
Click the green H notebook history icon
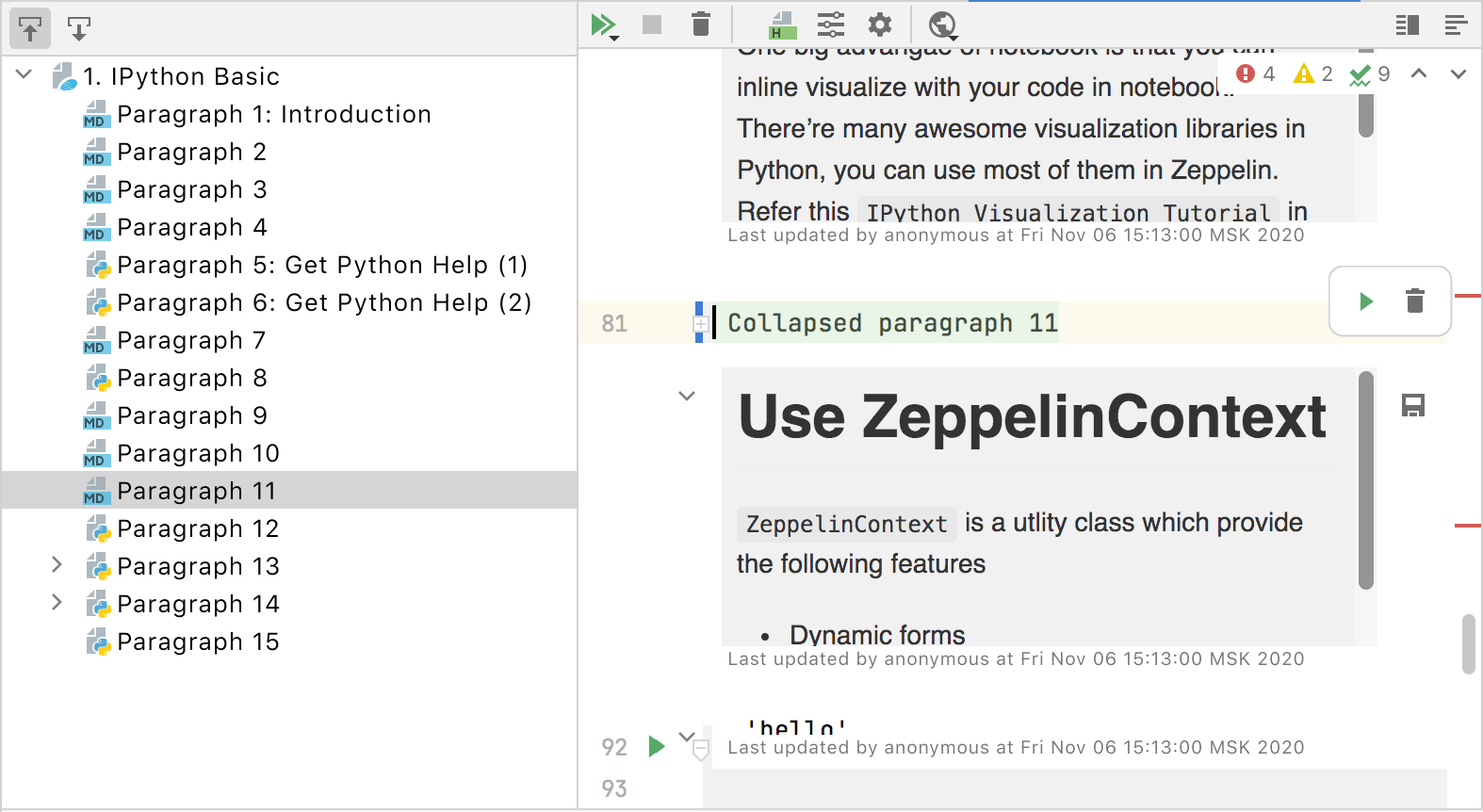coord(782,24)
